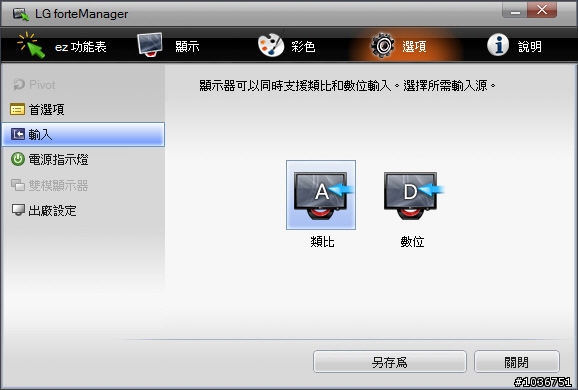
Task: Open the 說明 tab
Action: coord(515,46)
